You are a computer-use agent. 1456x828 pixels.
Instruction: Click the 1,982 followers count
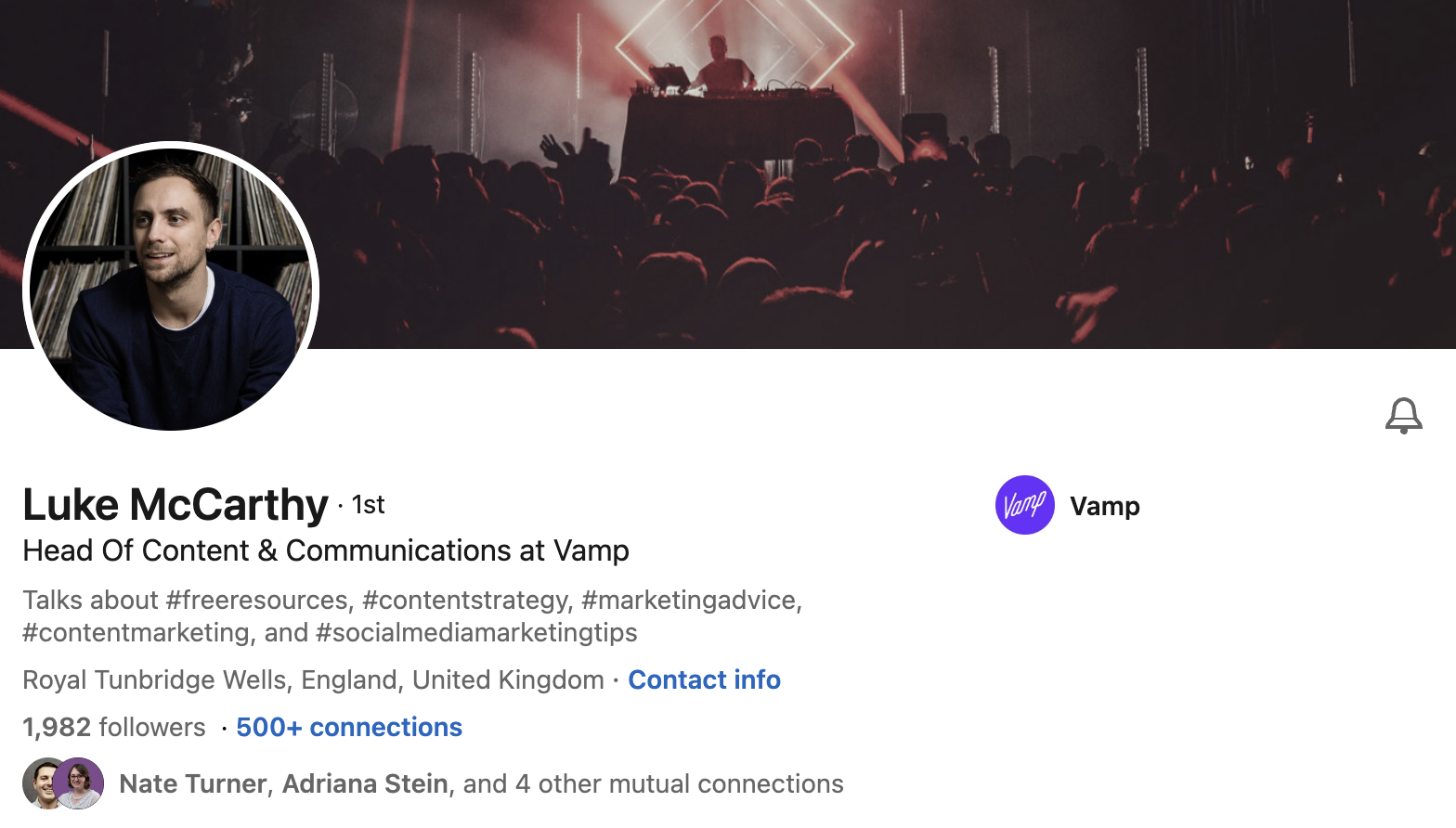coord(114,727)
